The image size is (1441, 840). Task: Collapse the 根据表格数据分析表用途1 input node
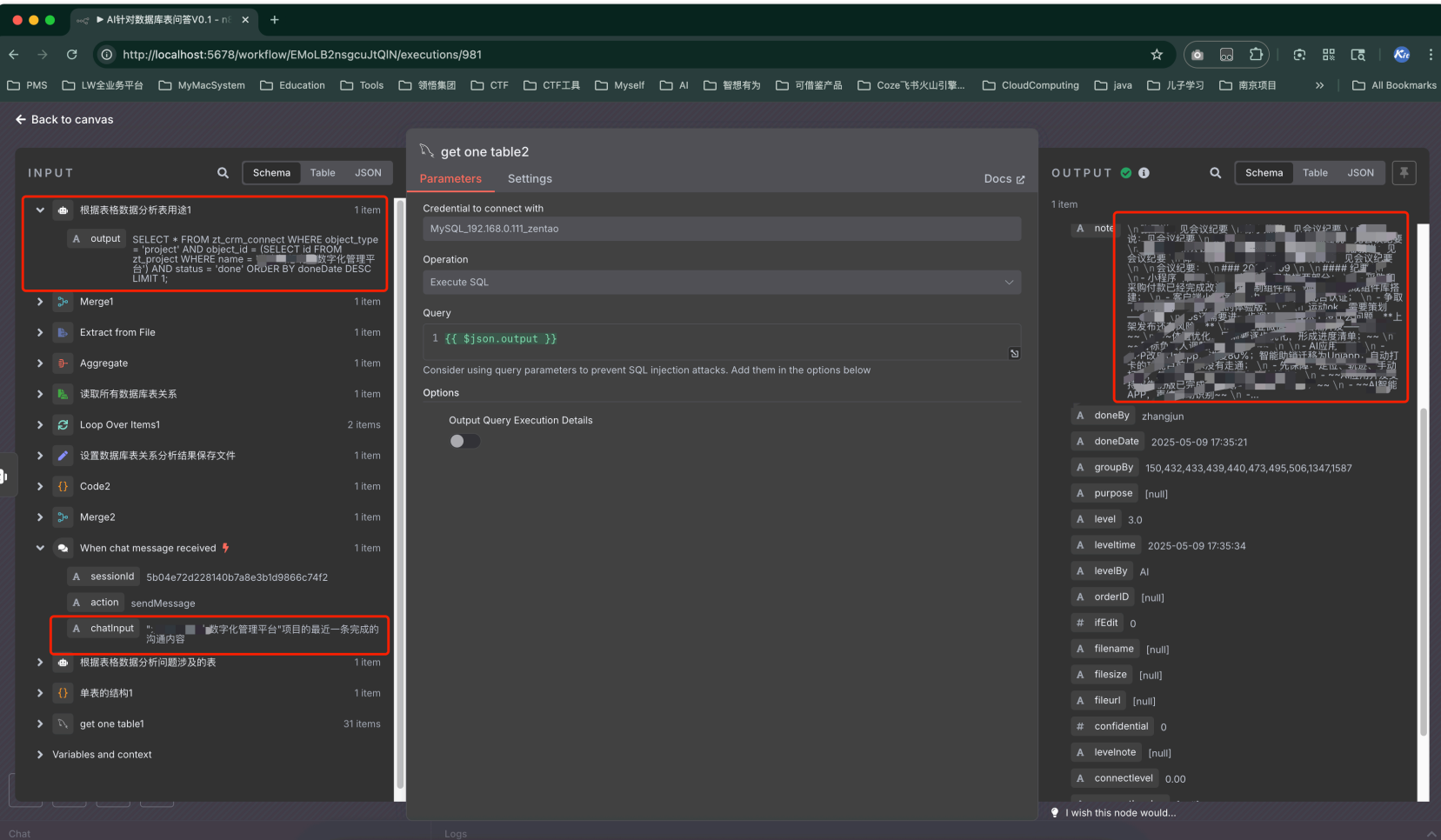pos(40,210)
